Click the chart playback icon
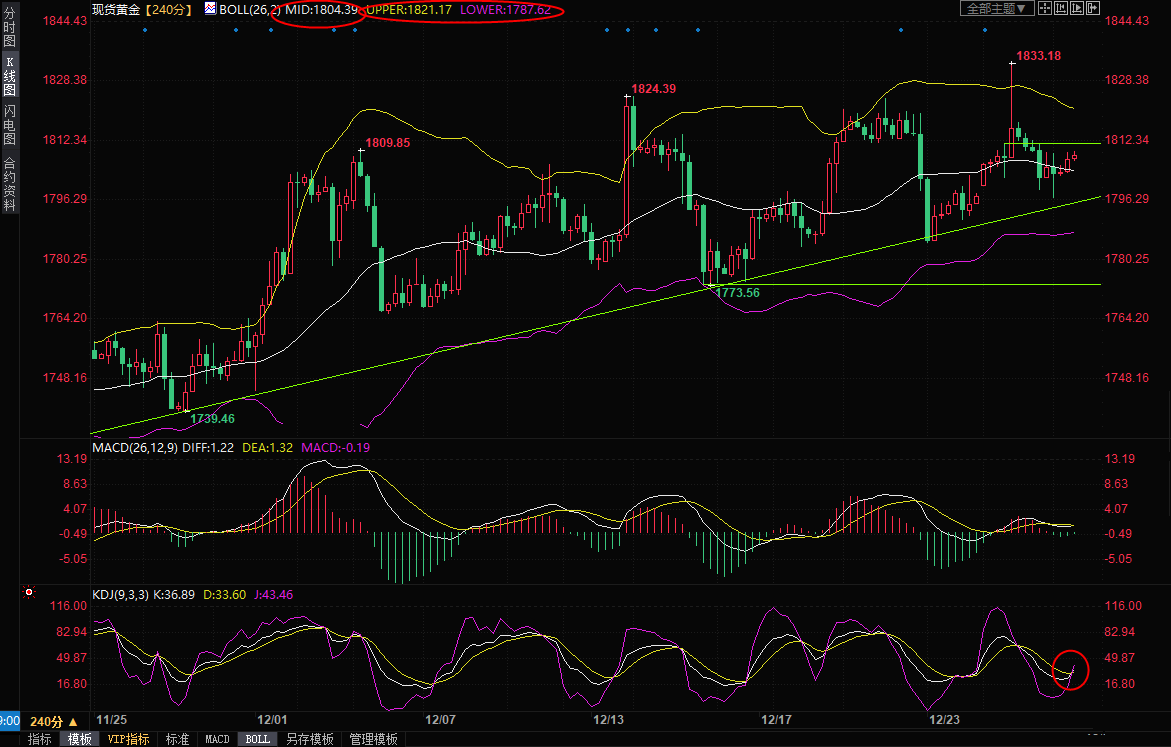This screenshot has height=747, width=1171. (1077, 8)
